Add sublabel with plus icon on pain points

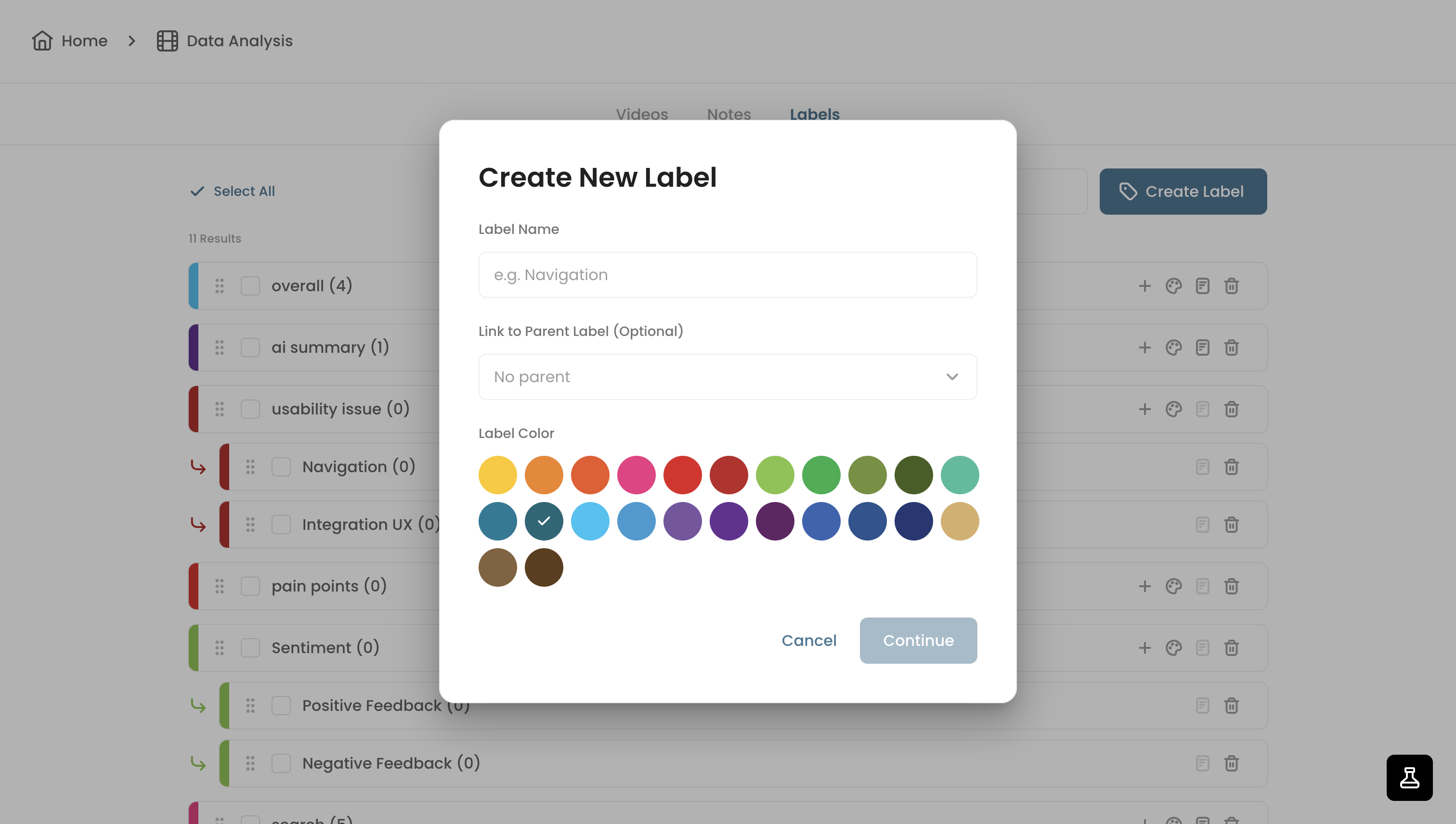pos(1144,586)
